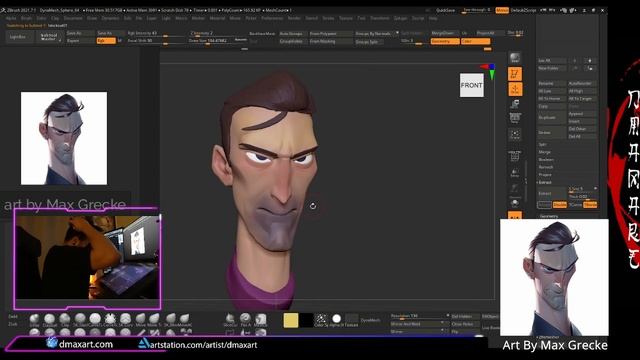The width and height of the screenshot is (640, 360).
Task: Open the Alpha white circle thumbnail
Action: click(336, 319)
